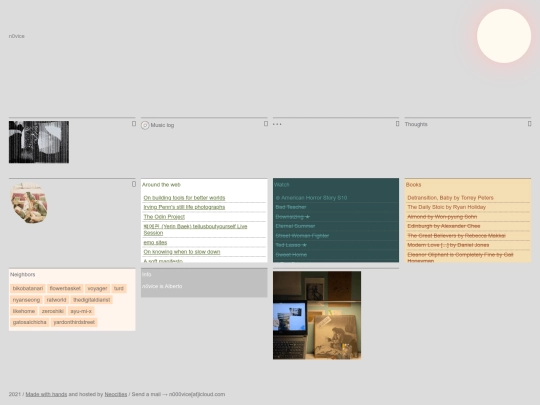Image resolution: width=540 pixels, height=405 pixels.
Task: Open the Neocities footer link
Action: click(x=116, y=394)
